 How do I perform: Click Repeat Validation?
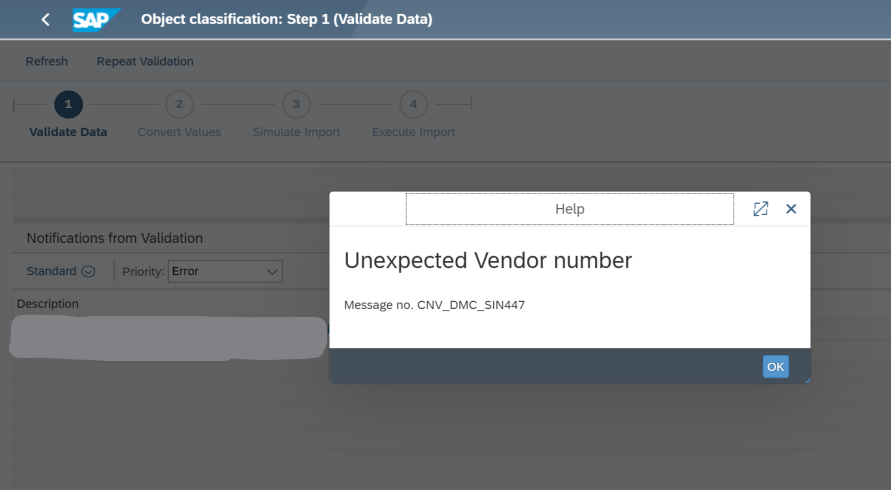coord(145,61)
